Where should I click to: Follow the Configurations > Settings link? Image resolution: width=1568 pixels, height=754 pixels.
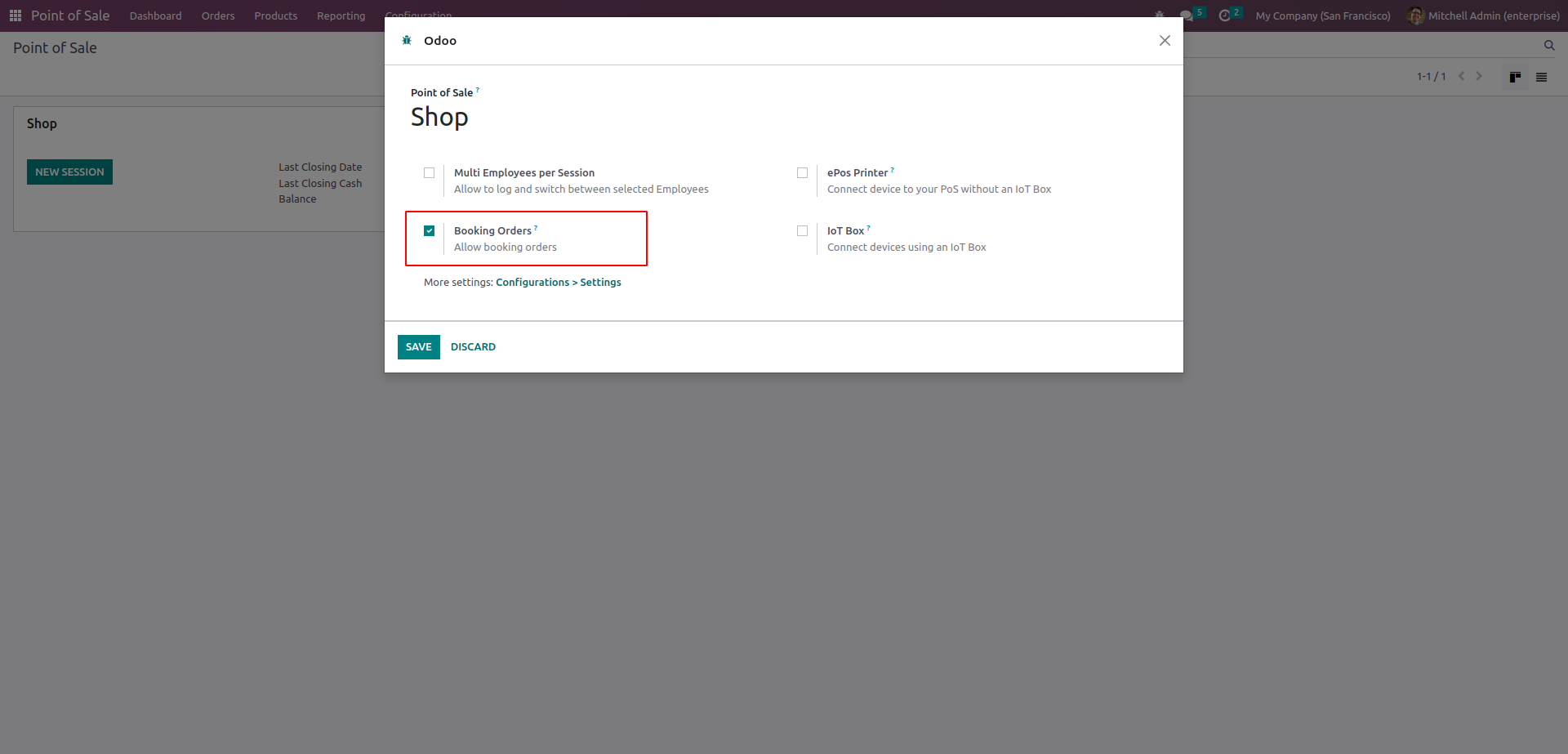point(559,283)
